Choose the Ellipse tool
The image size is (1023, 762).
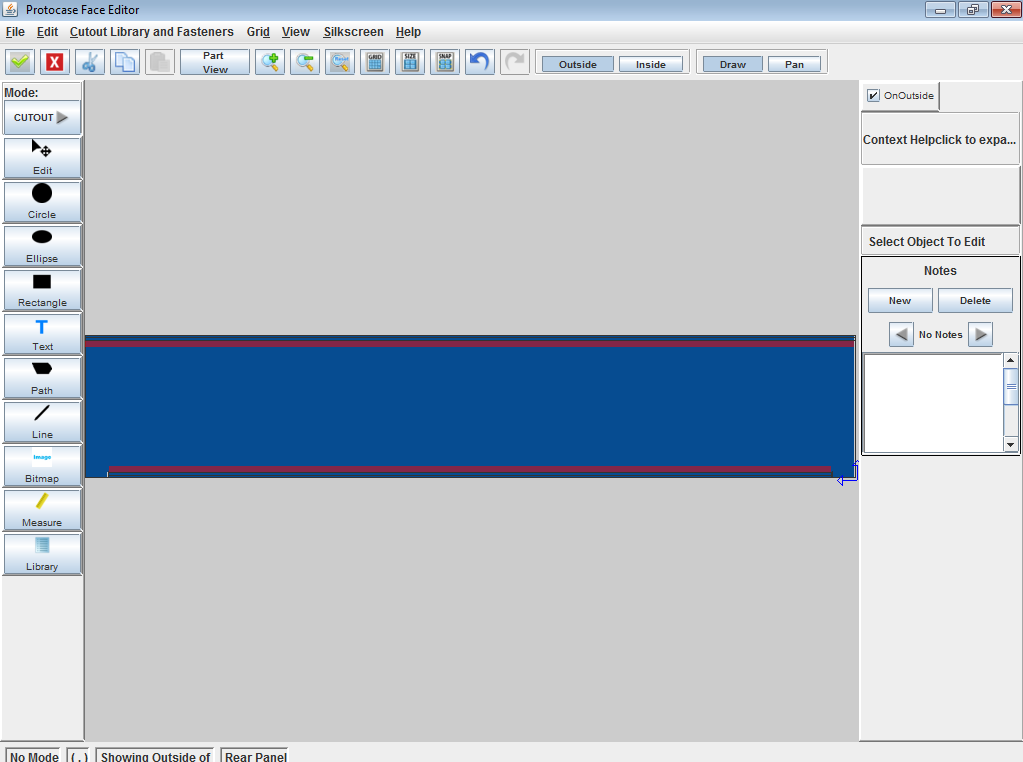[x=42, y=246]
